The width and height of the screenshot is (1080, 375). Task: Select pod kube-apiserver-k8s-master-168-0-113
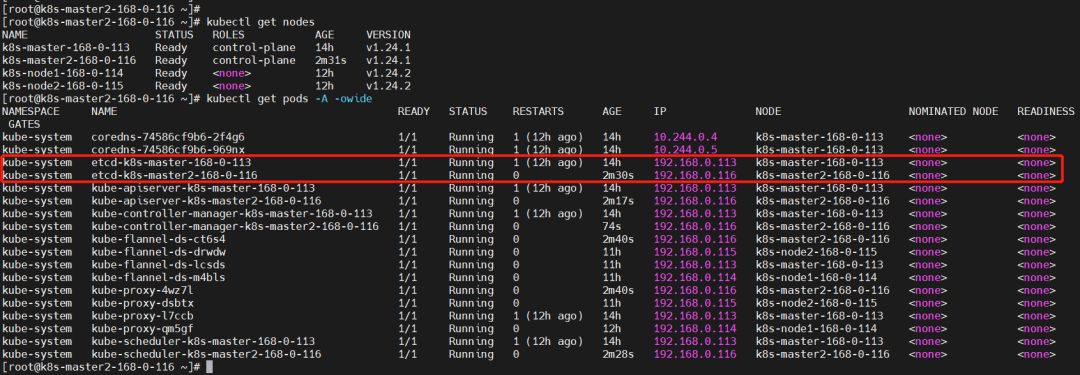(202, 188)
